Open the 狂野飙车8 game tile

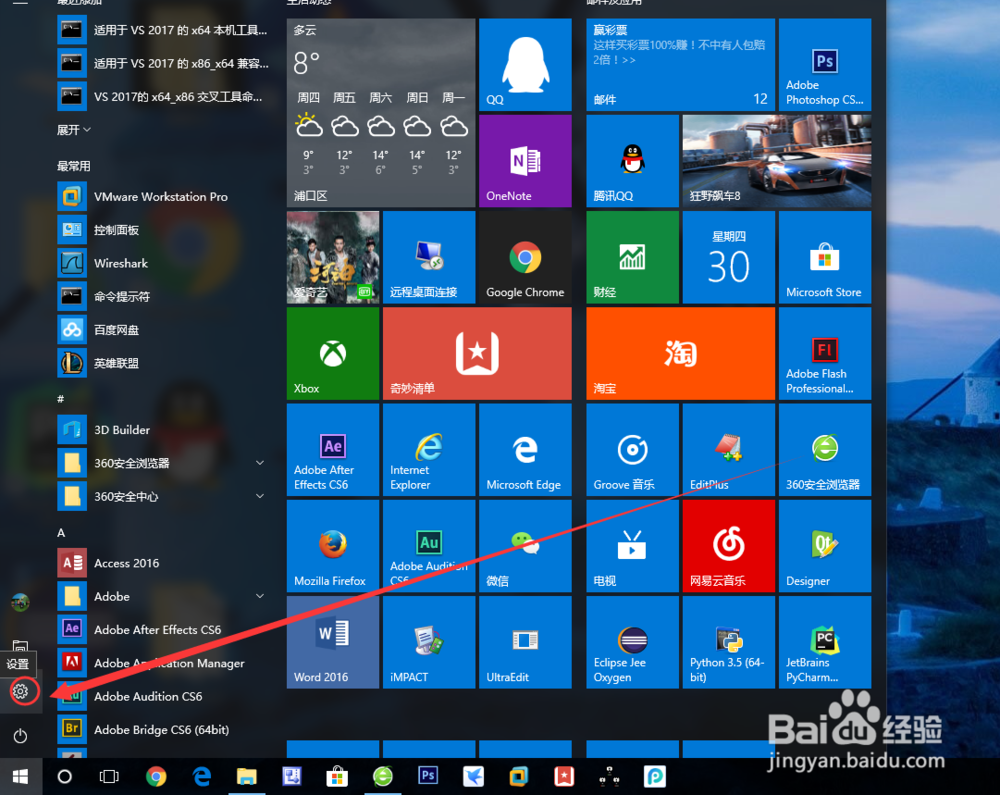pyautogui.click(x=777, y=161)
